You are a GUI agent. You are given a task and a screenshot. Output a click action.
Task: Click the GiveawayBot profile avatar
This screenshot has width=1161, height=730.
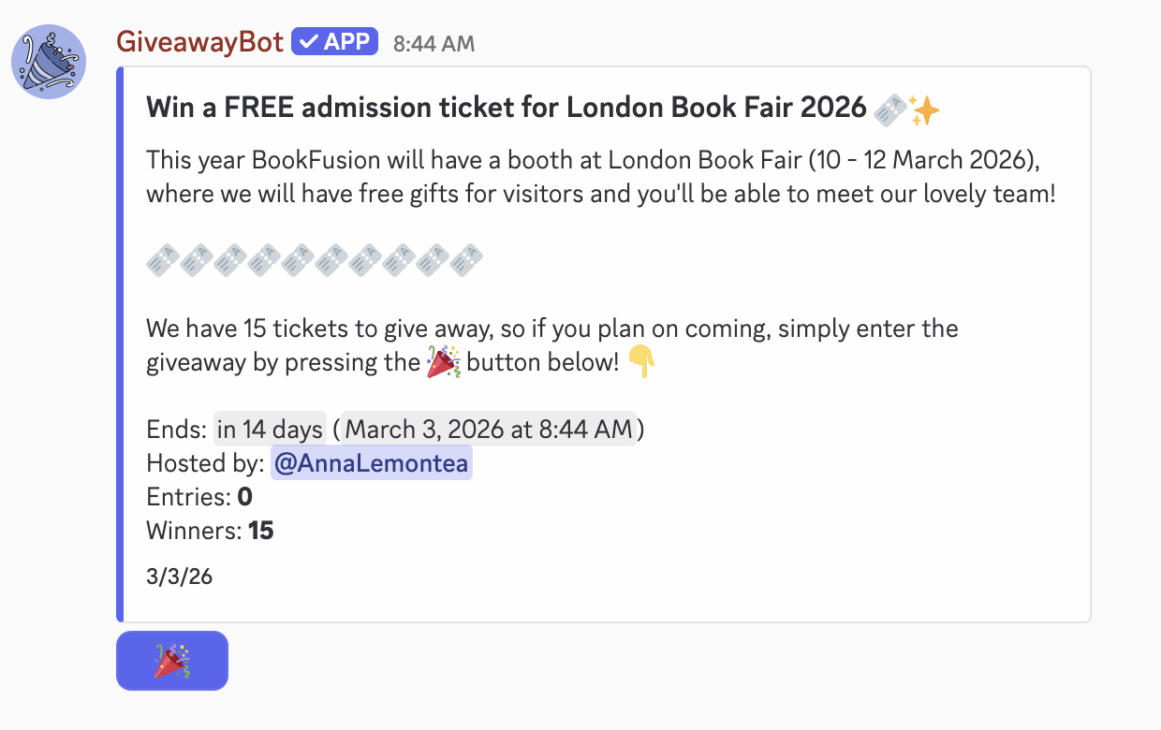48,62
